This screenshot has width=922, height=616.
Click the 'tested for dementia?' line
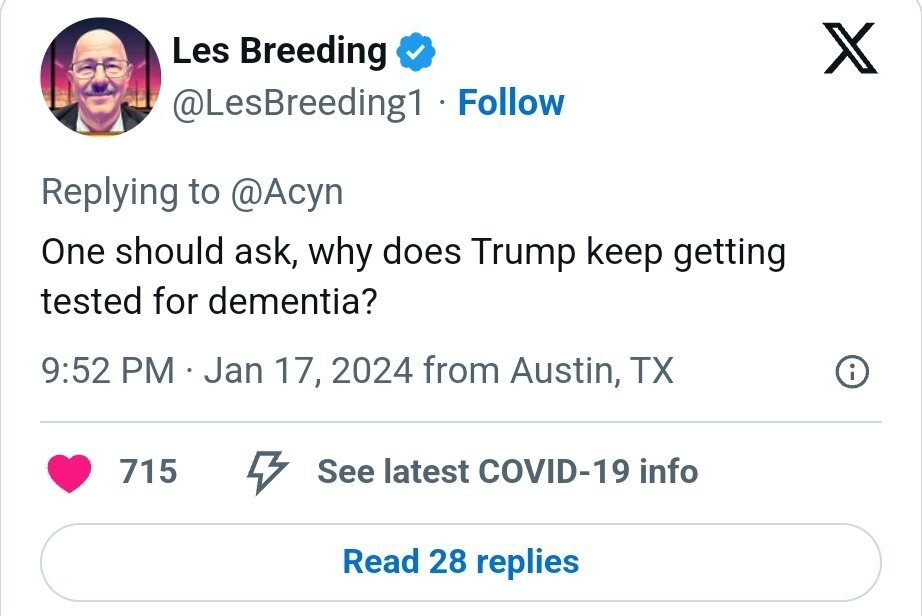tap(208, 301)
